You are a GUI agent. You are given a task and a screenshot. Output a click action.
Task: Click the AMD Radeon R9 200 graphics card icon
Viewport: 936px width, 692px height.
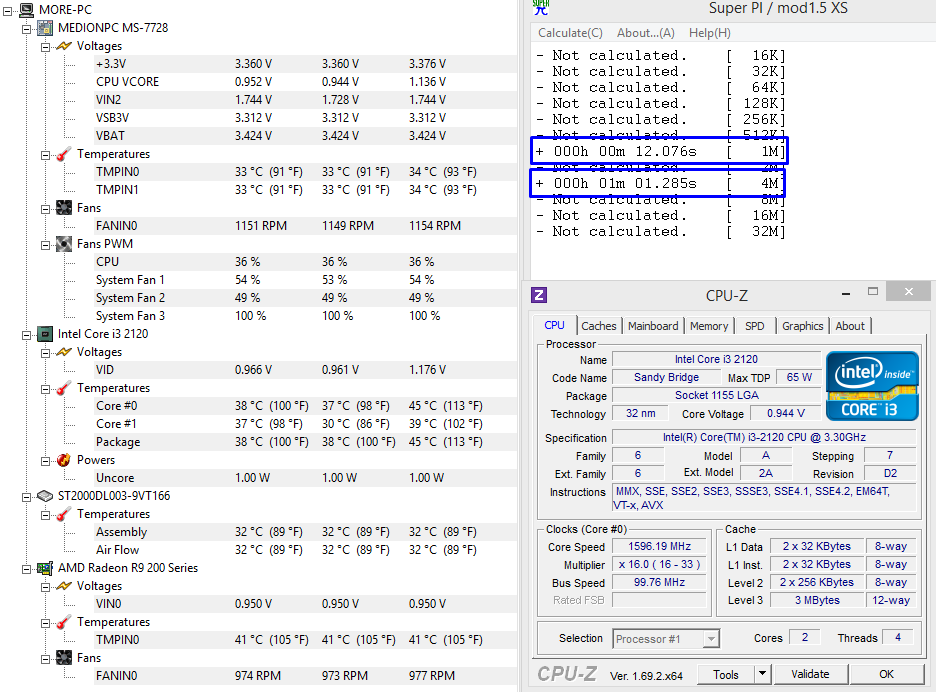[45, 568]
